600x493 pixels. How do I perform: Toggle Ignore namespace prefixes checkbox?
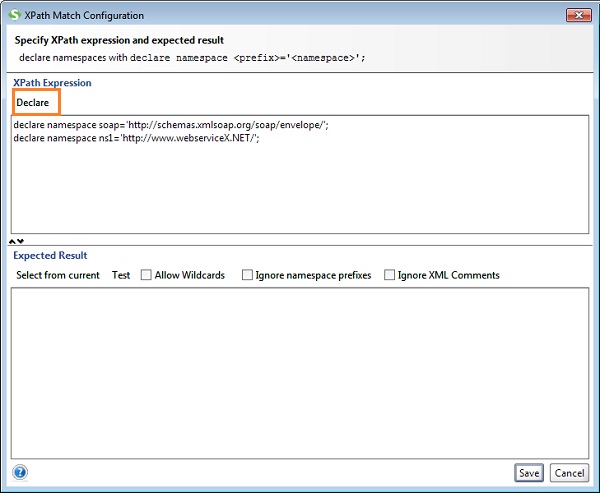247,275
